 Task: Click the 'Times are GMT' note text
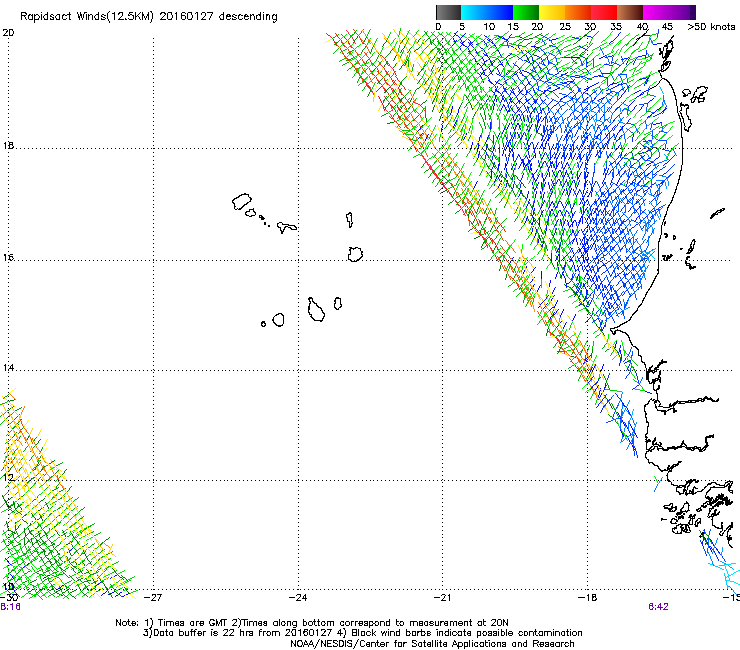pyautogui.click(x=192, y=623)
